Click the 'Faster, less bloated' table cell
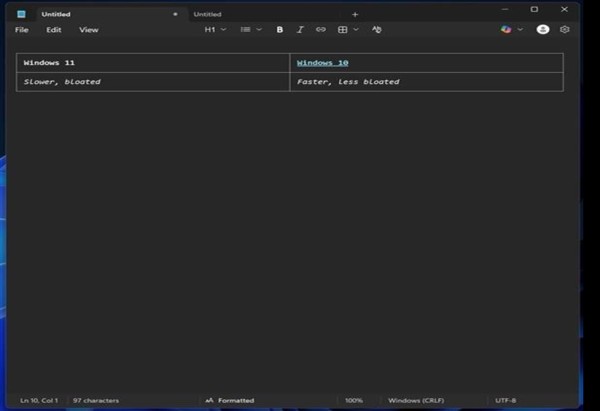600x411 pixels. (x=427, y=82)
